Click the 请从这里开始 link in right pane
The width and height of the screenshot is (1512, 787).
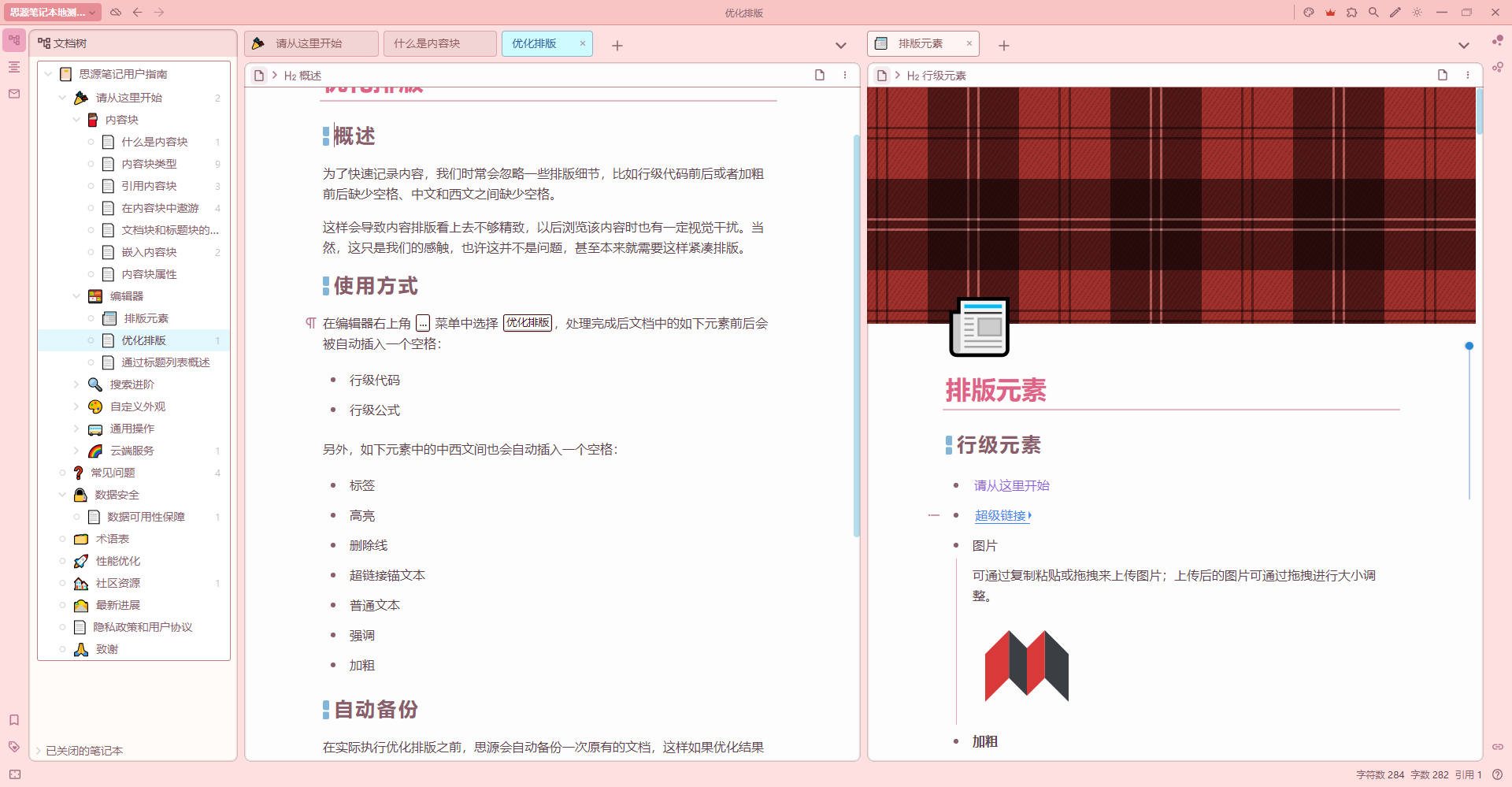click(1012, 485)
